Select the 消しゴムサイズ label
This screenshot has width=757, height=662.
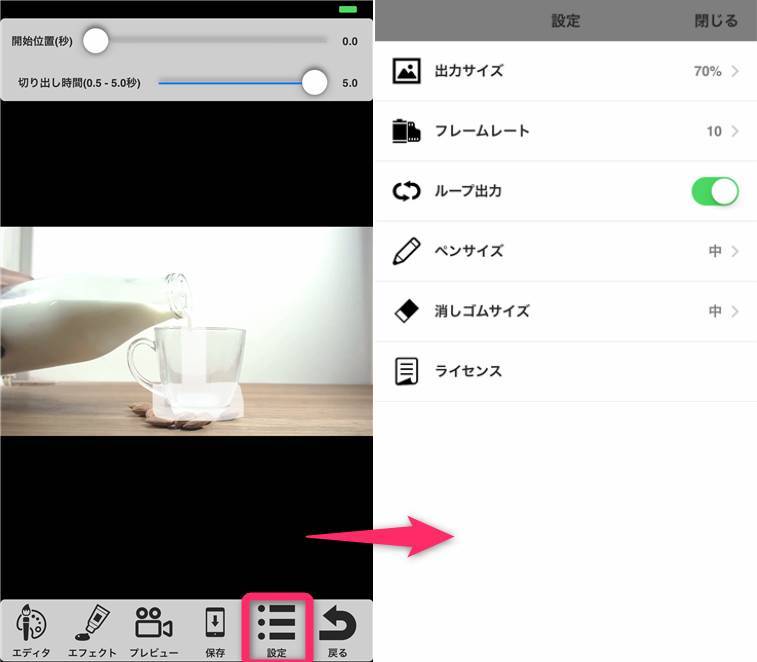[x=482, y=311]
